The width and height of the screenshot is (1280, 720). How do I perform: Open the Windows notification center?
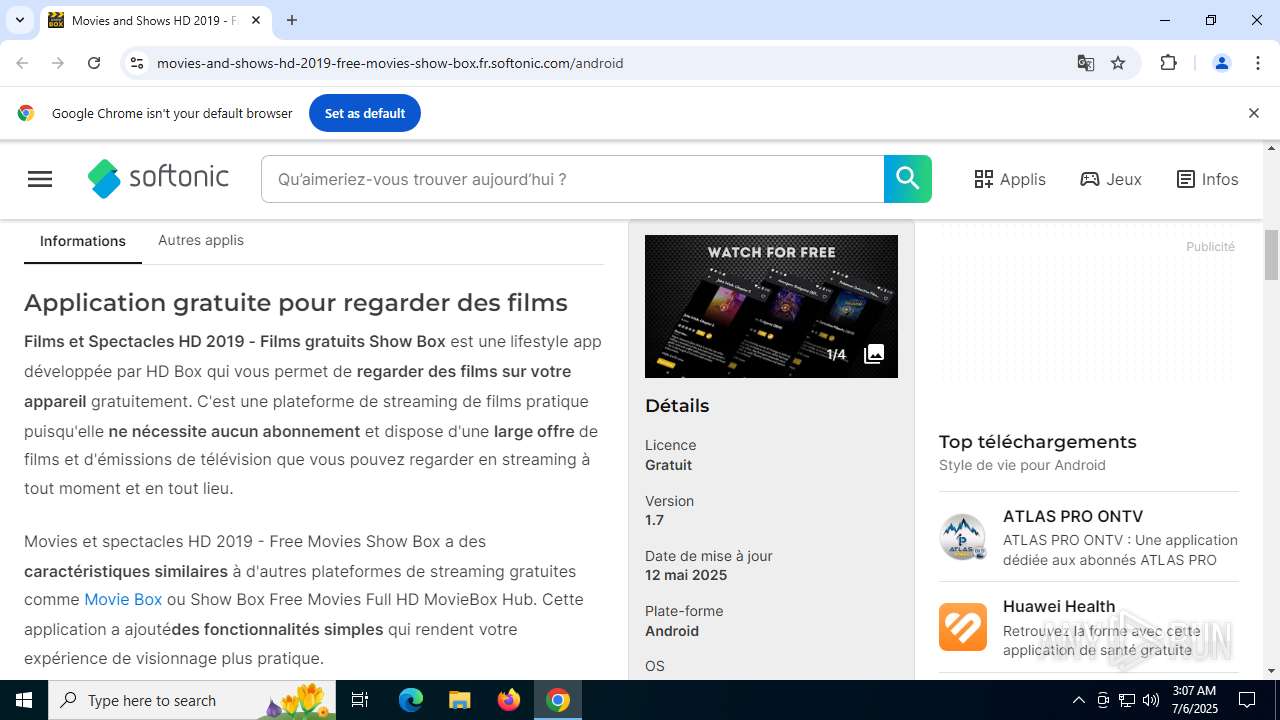pos(1247,700)
